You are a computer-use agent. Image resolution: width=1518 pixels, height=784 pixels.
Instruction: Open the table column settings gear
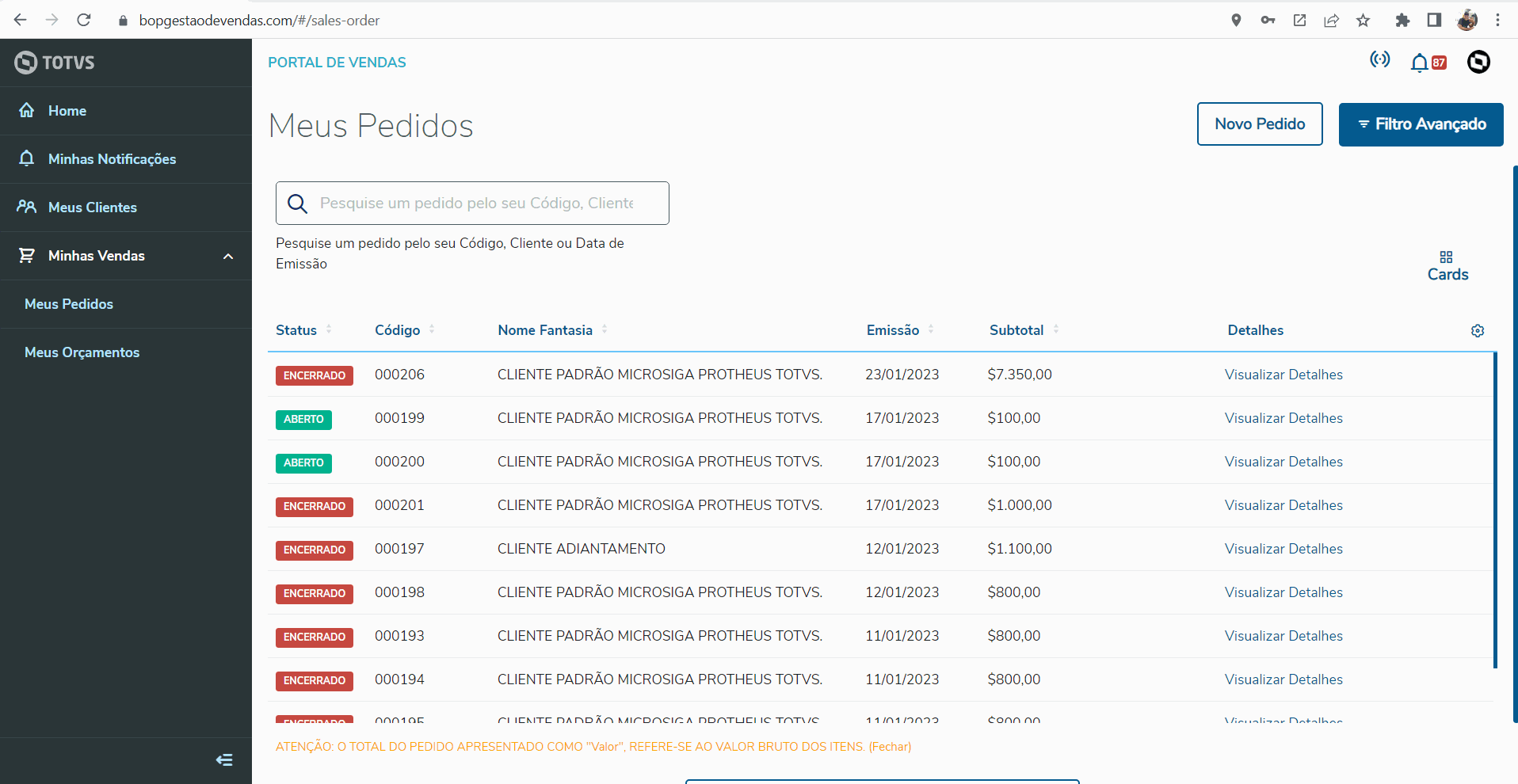click(1478, 331)
